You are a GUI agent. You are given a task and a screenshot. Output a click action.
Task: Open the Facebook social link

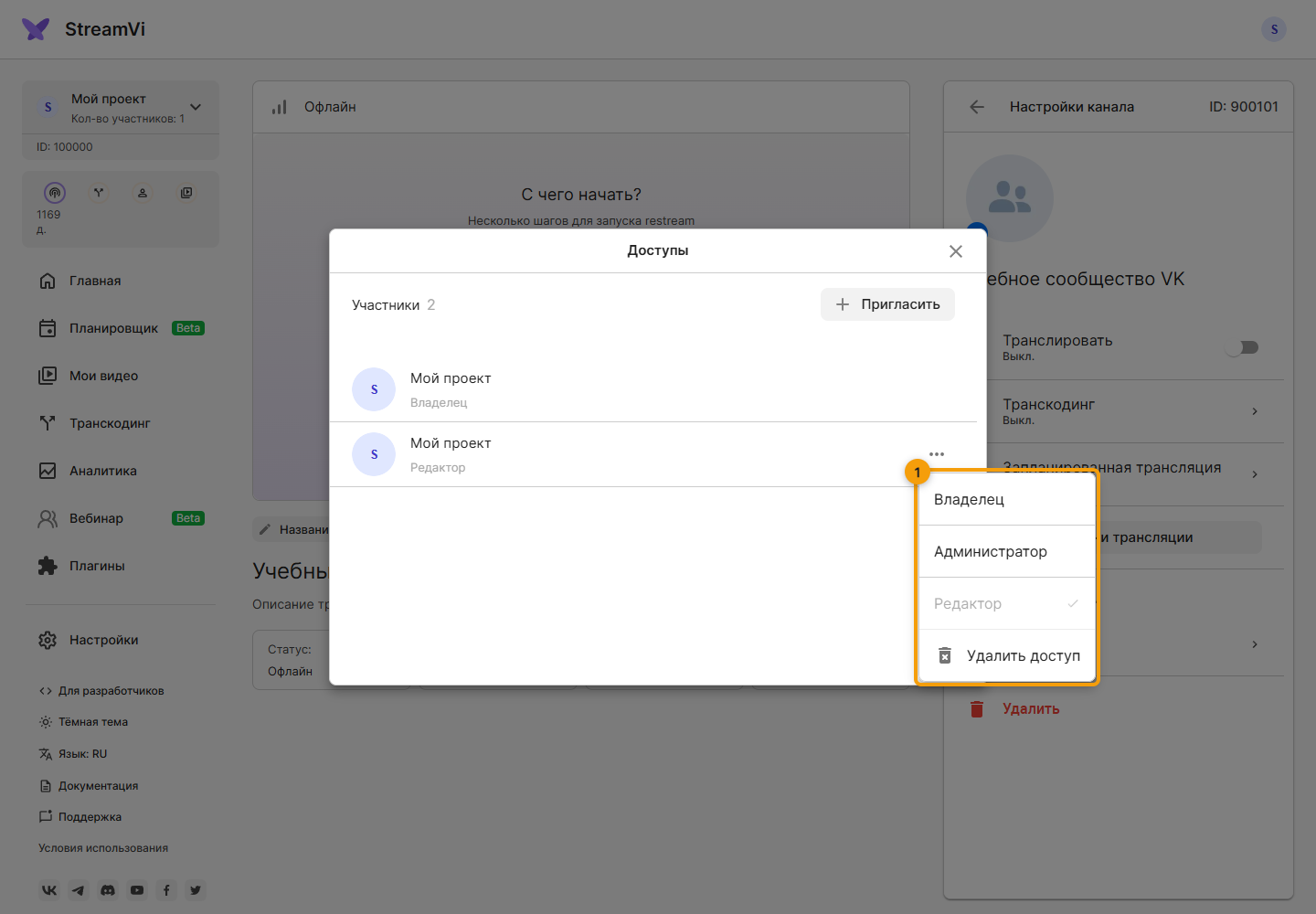pos(166,890)
